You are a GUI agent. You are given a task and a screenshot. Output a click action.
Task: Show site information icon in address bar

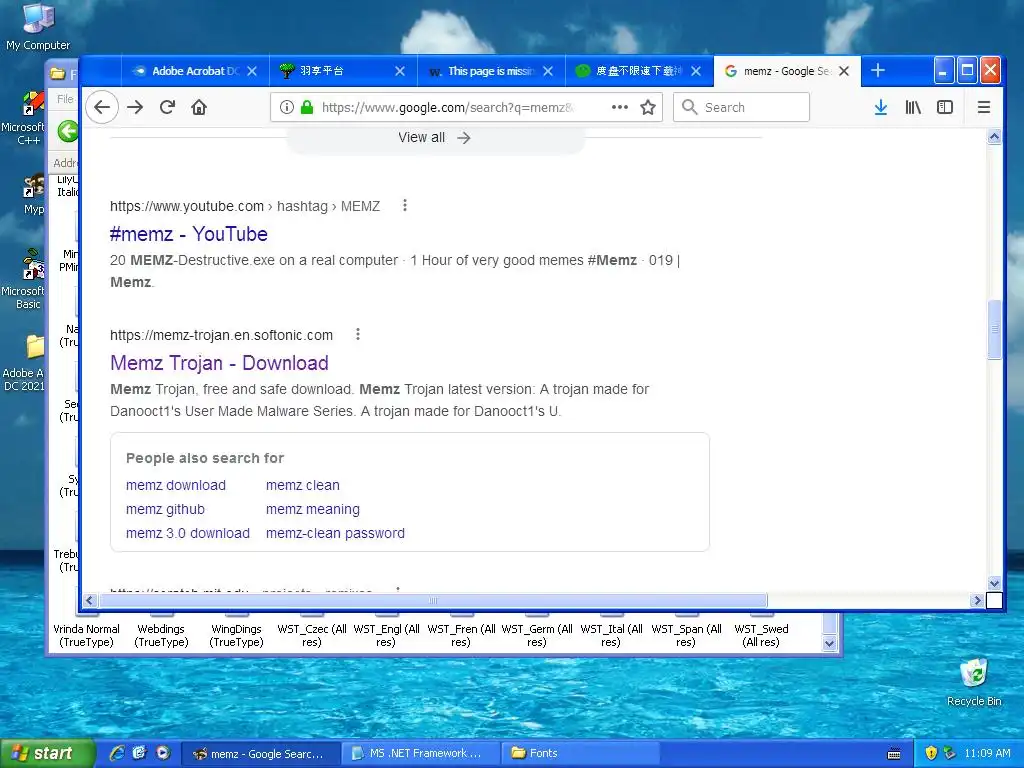[287, 107]
